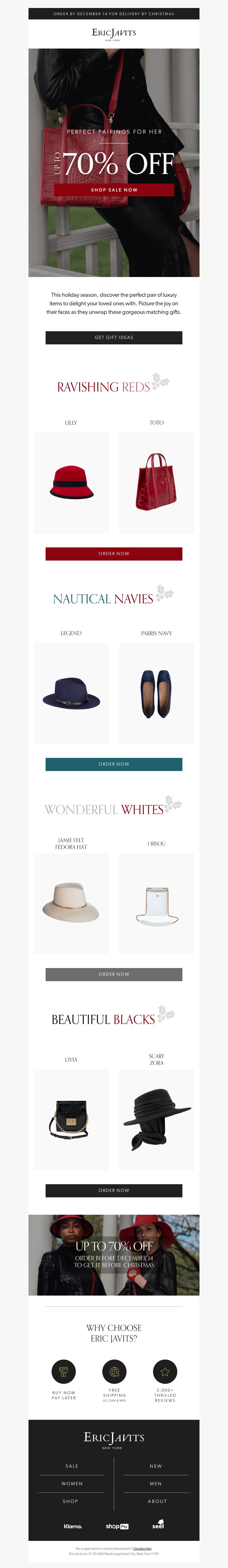Click the teal Order Now button under Nautical Navies

114,764
